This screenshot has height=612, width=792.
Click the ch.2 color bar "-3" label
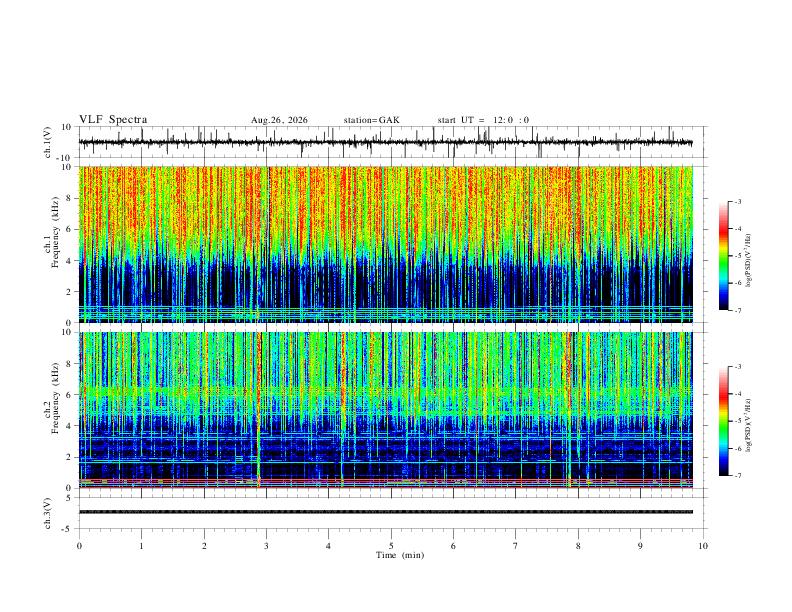pyautogui.click(x=737, y=367)
